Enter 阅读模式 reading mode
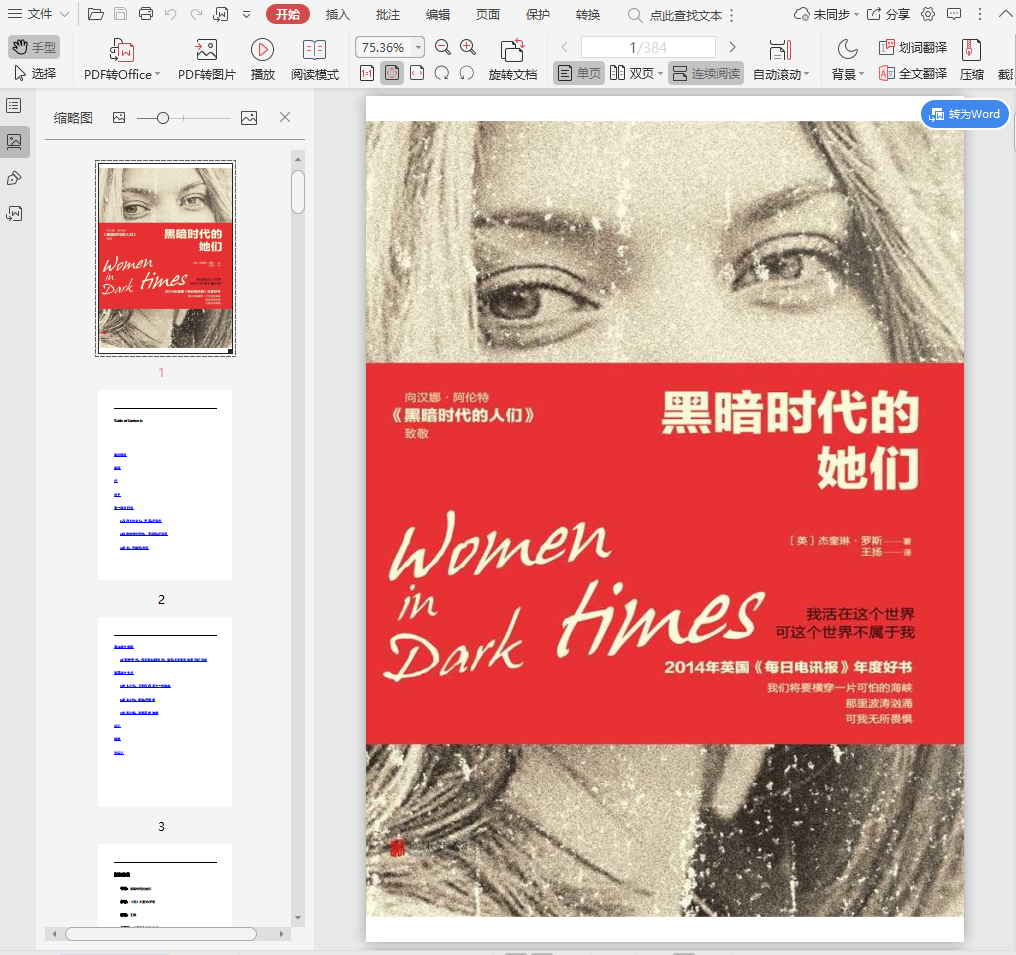Screen dimensions: 1016x955 point(314,51)
